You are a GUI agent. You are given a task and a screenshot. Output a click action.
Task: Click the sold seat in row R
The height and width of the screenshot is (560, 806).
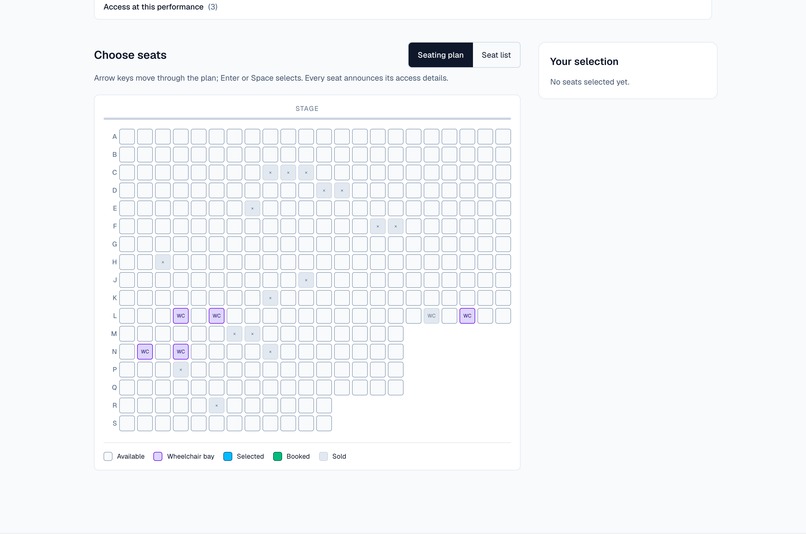(216, 406)
